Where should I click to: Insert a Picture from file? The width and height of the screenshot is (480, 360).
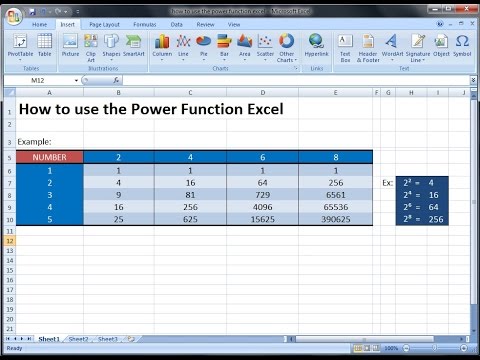click(70, 45)
